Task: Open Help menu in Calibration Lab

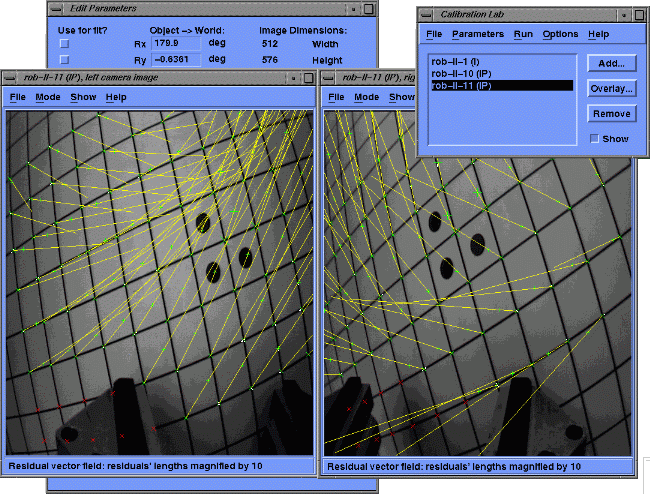Action: click(598, 34)
